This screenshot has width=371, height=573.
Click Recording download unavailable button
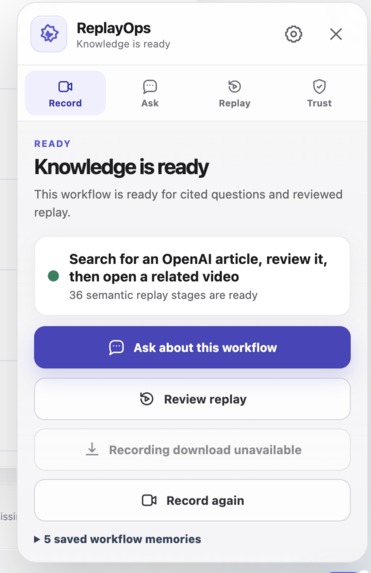click(192, 450)
